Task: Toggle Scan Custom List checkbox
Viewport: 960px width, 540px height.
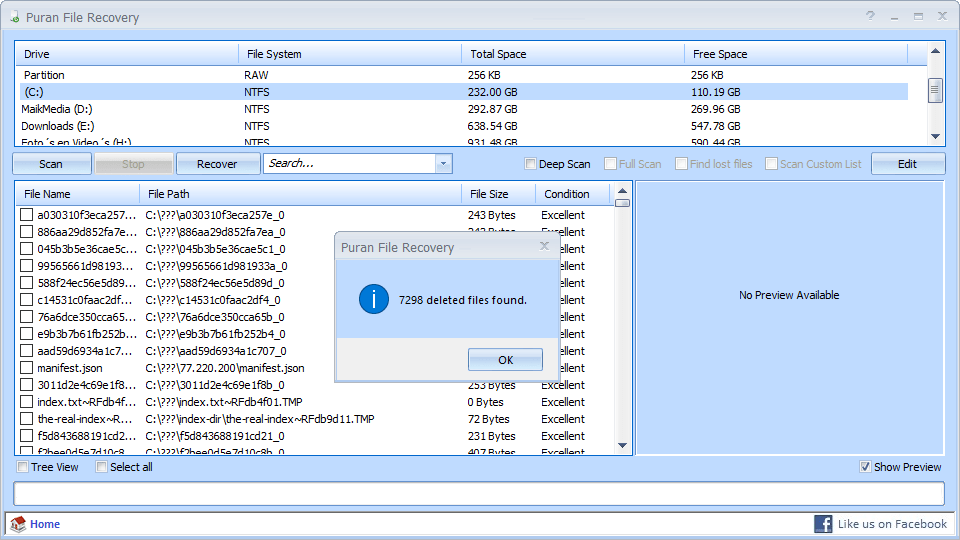Action: [771, 163]
